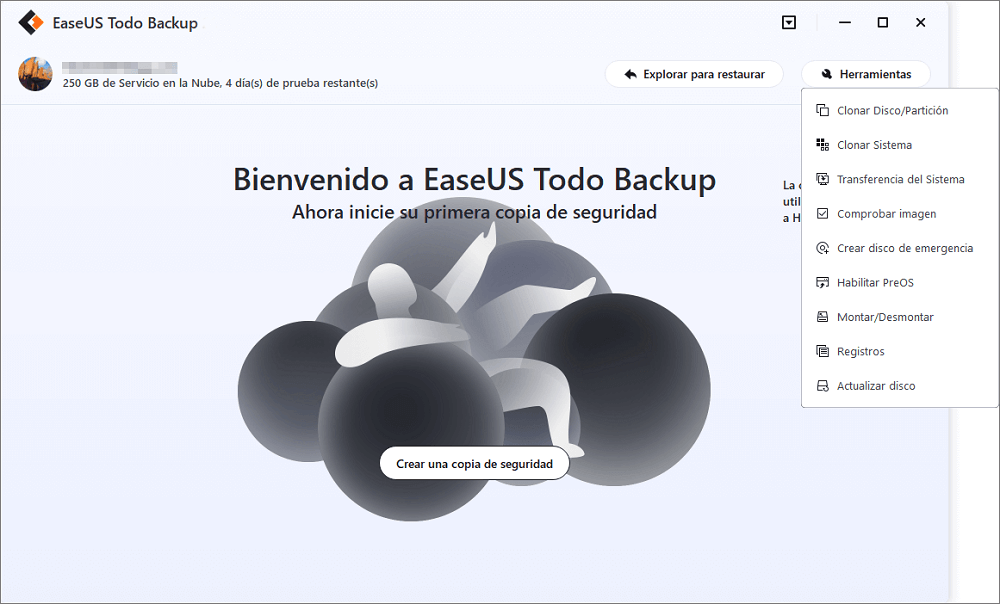The image size is (1000, 604).
Task: Select Clonar Sistema from the menu
Action: [x=874, y=145]
